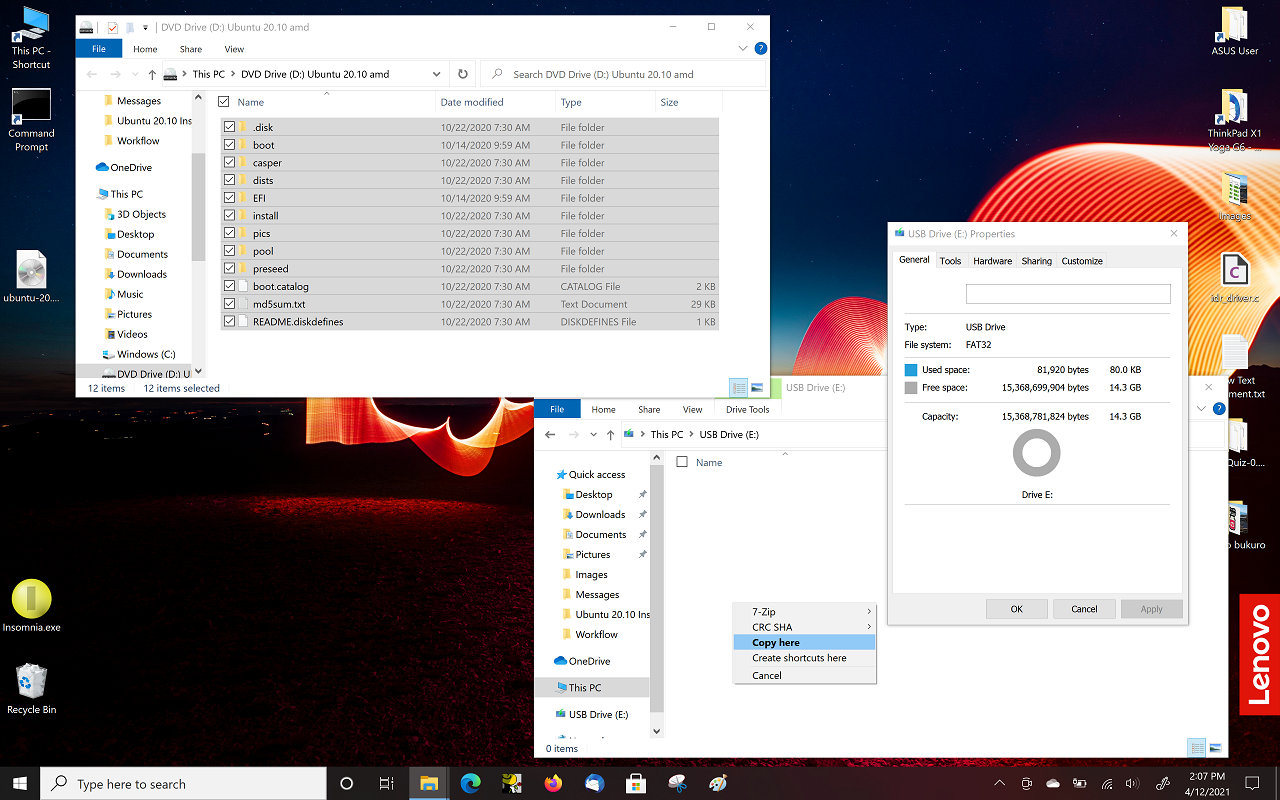
Task: Select the Images desktop icon
Action: tap(1235, 197)
